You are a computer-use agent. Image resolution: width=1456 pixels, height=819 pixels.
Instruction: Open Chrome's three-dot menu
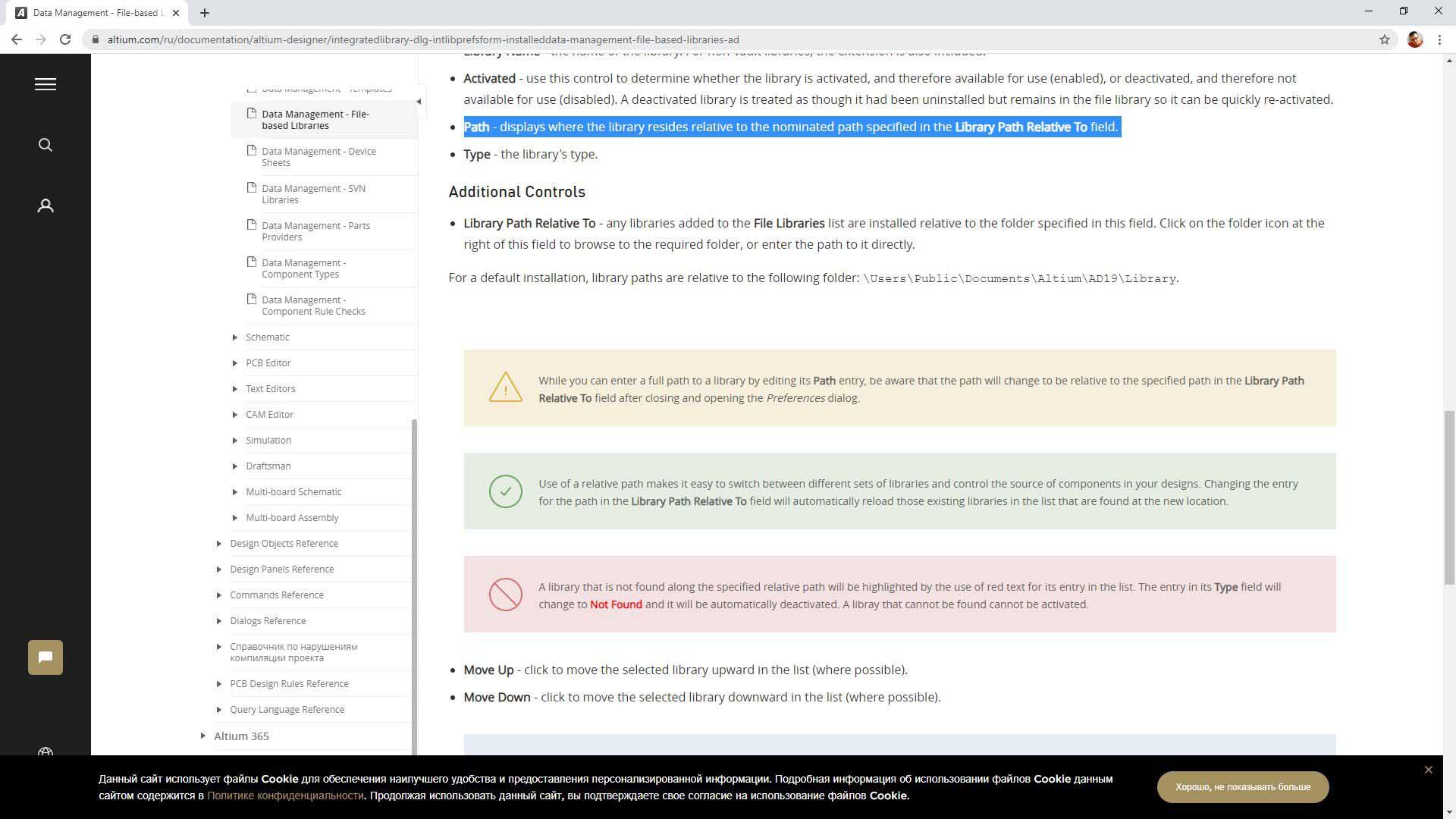tap(1439, 39)
